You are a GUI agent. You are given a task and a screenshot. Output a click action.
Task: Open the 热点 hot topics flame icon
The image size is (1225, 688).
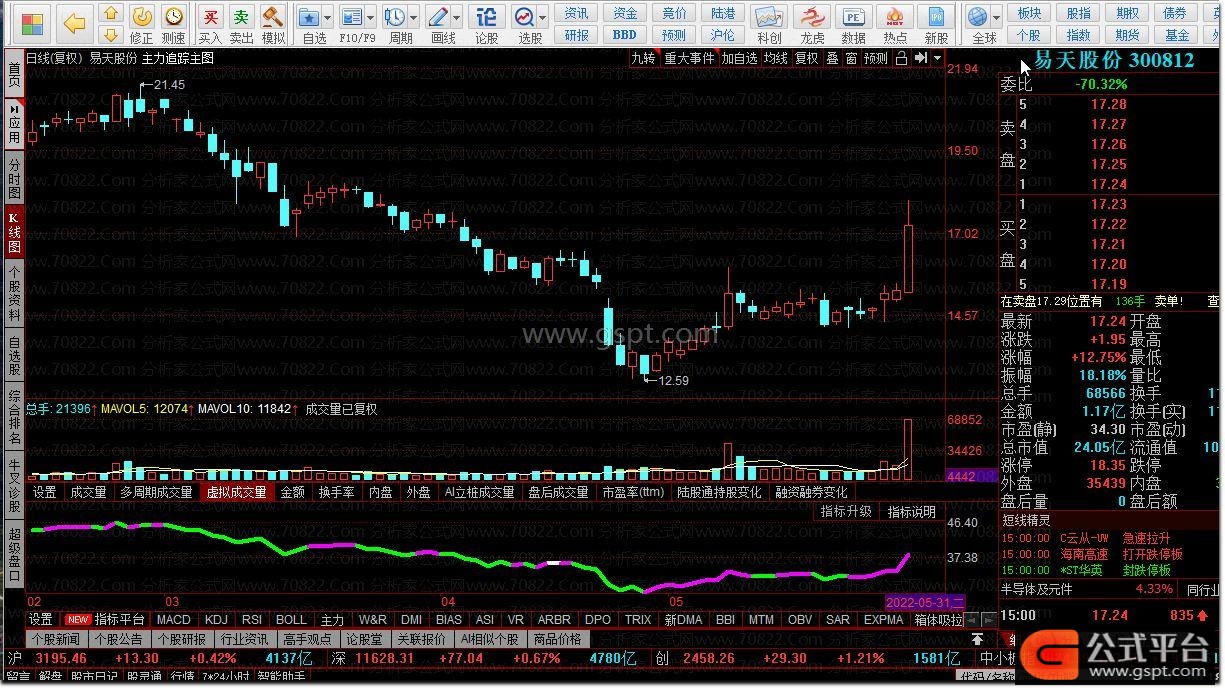coord(895,17)
